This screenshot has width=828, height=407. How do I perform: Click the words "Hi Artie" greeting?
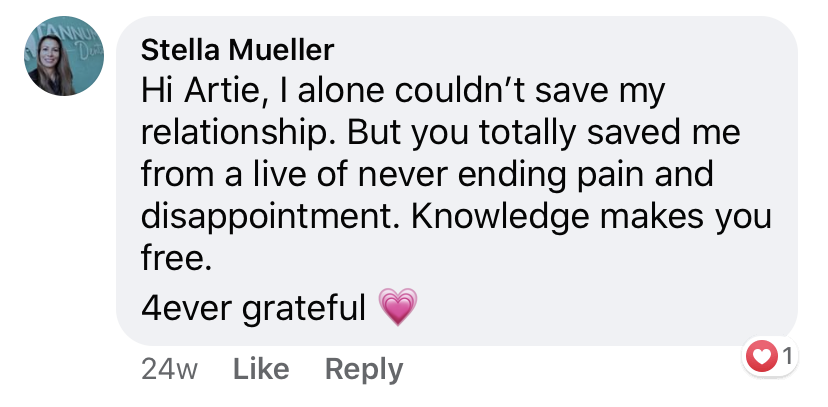click(195, 92)
